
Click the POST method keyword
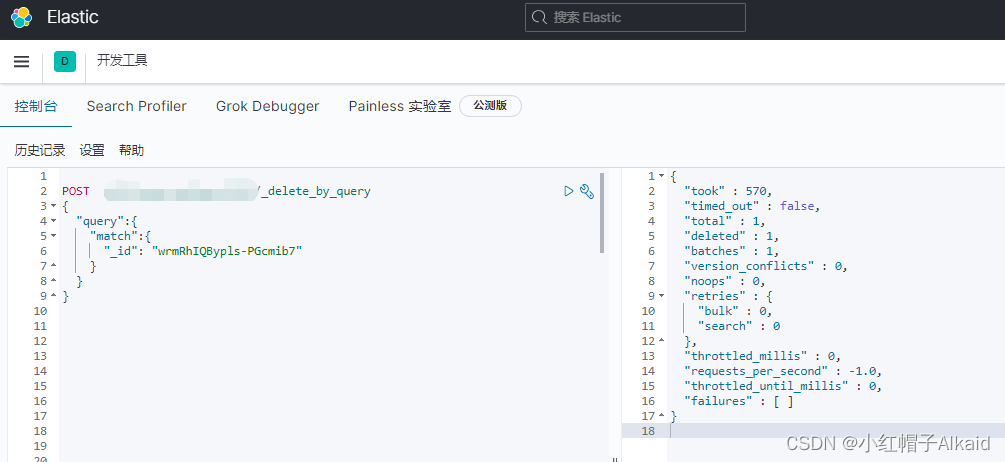76,191
